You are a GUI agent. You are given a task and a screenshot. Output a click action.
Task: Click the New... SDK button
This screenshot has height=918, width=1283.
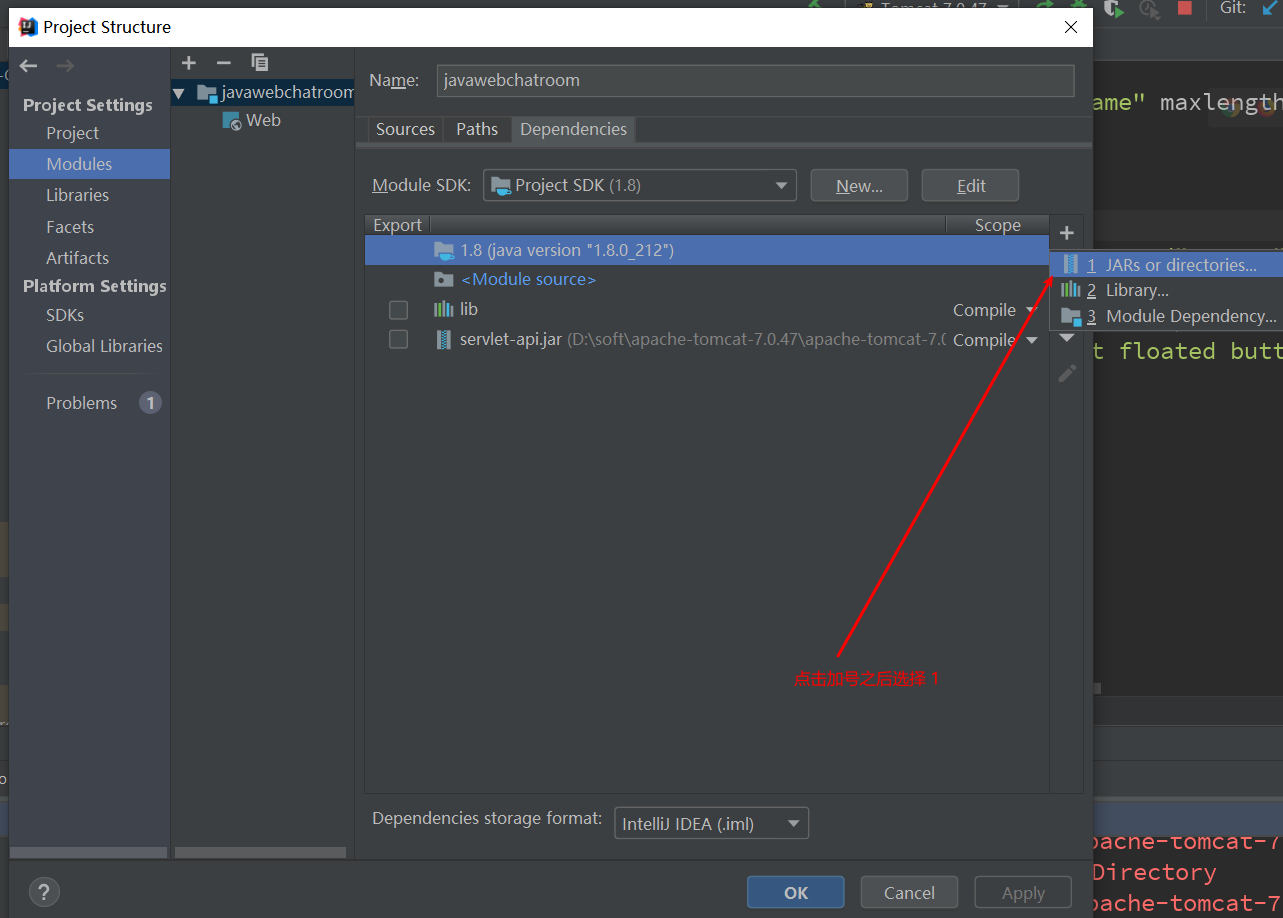859,185
